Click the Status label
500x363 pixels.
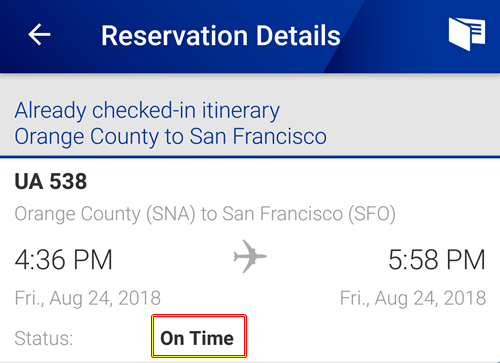pyautogui.click(x=44, y=338)
